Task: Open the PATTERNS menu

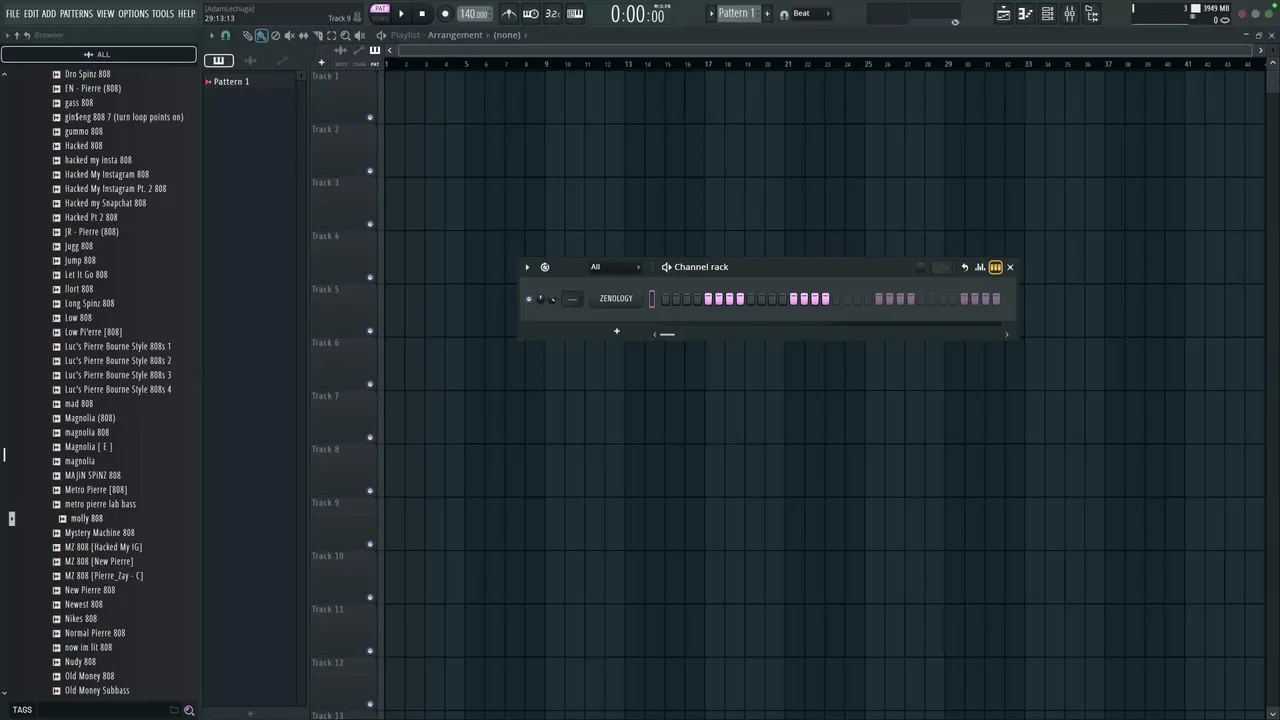Action: pos(76,14)
